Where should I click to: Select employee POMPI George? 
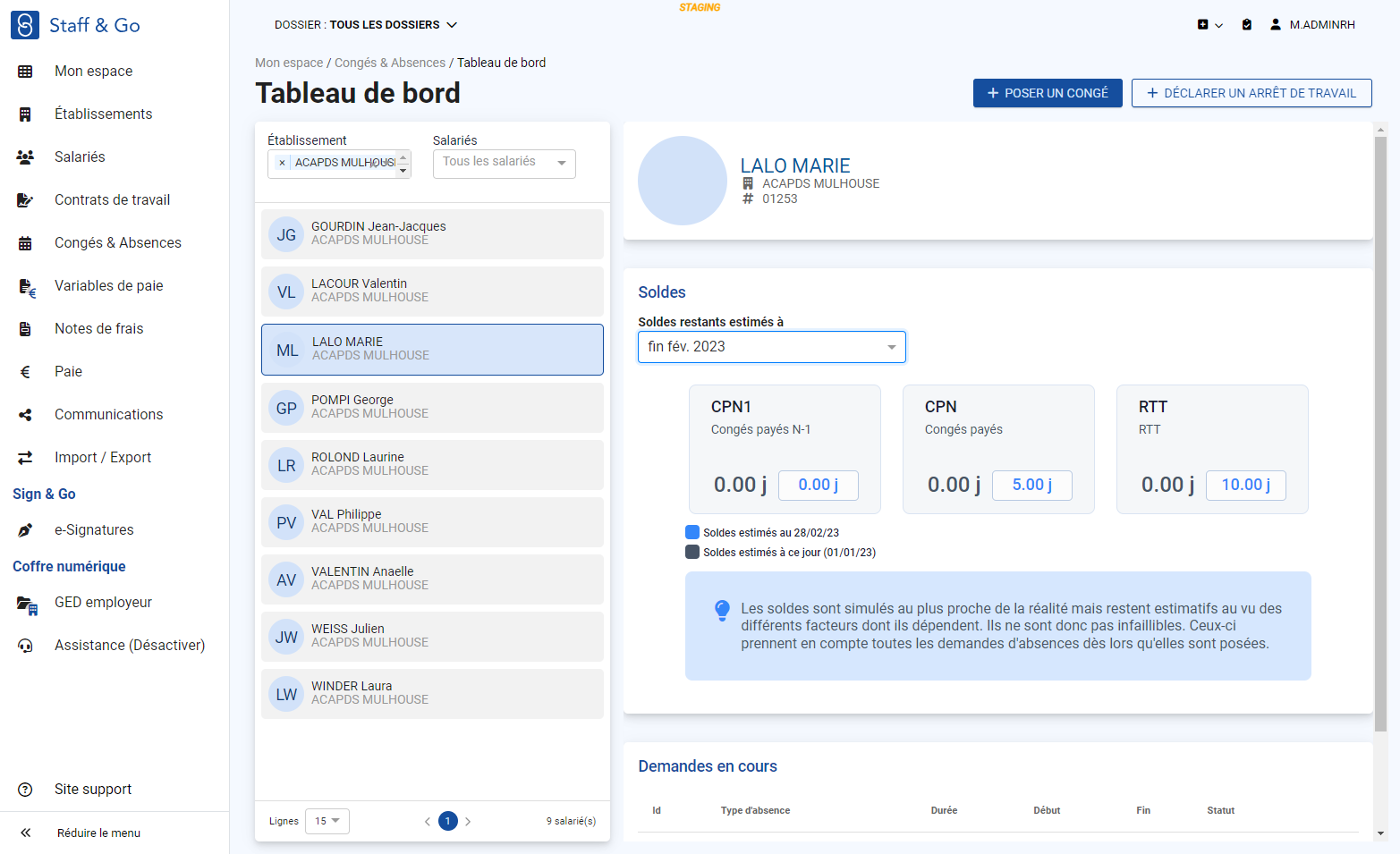[432, 408]
